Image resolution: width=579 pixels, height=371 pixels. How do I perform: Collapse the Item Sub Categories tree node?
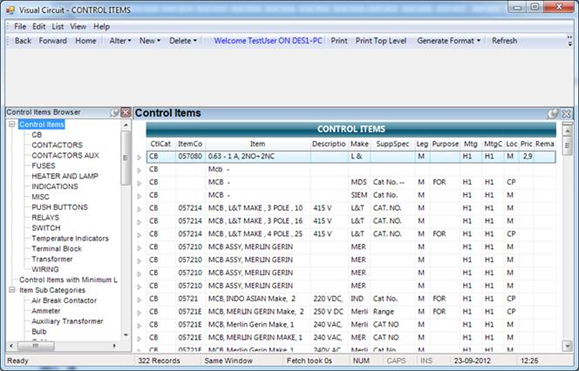coord(12,290)
